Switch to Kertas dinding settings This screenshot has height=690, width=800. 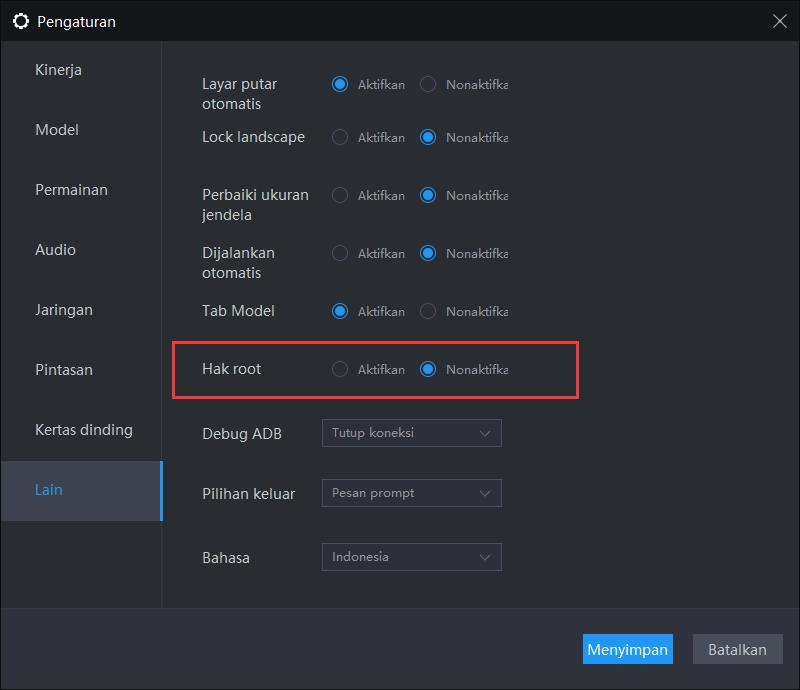82,429
